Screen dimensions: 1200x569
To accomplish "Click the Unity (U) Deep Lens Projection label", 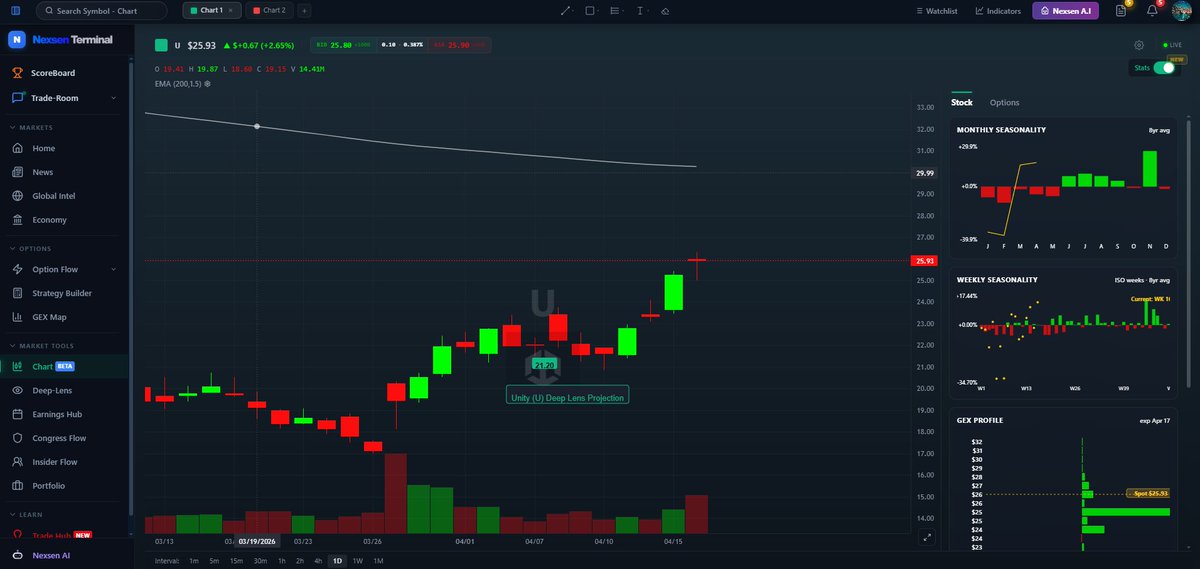I will tap(567, 397).
